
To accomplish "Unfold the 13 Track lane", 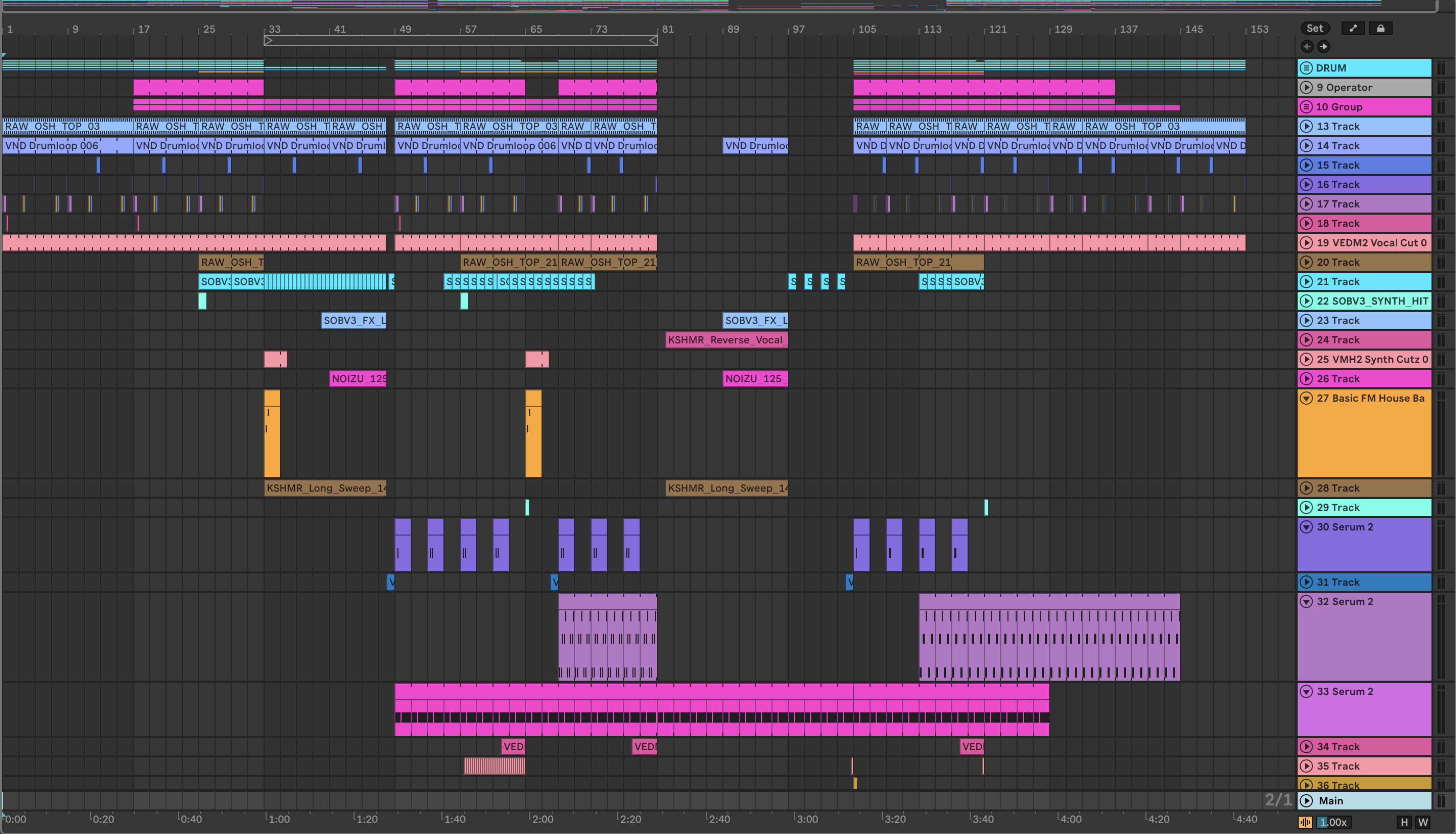I will click(1306, 126).
